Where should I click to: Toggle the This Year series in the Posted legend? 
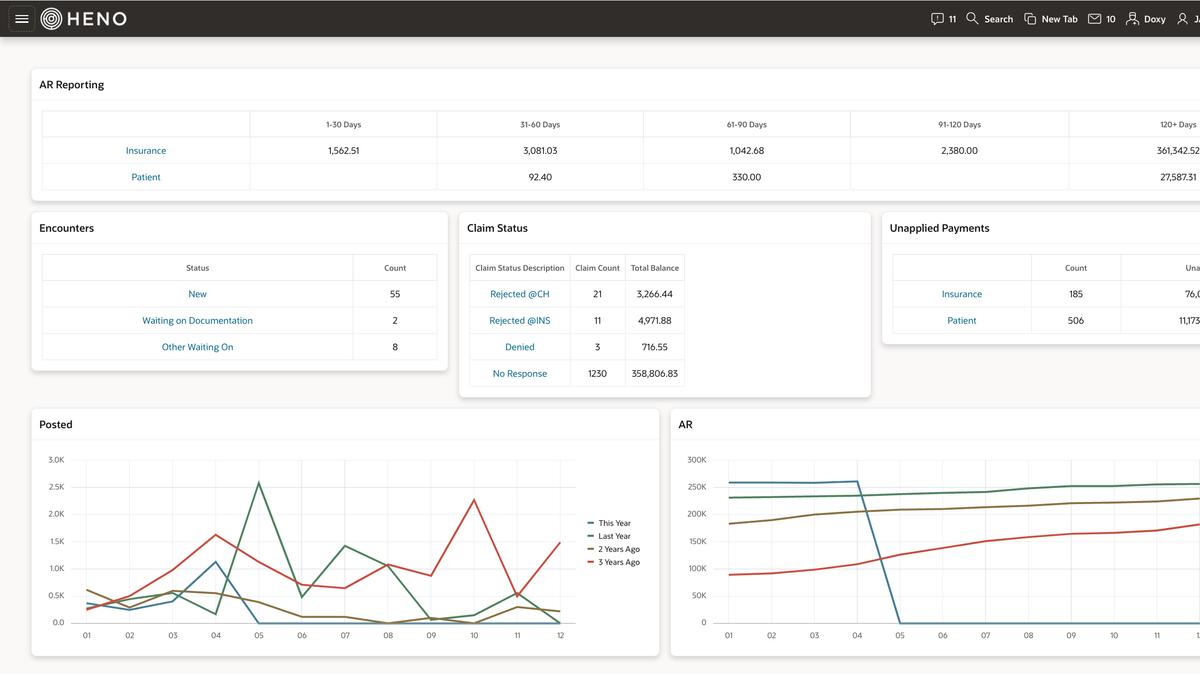click(x=614, y=523)
